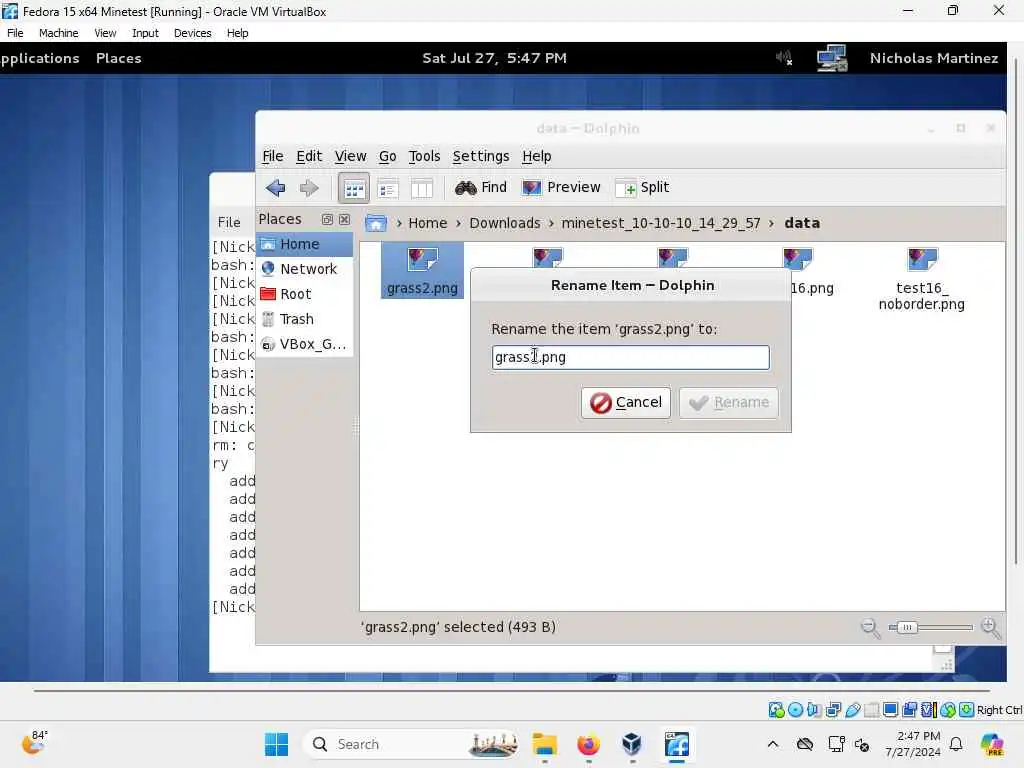Open Dolphin's View menu
The width and height of the screenshot is (1024, 768).
350,156
